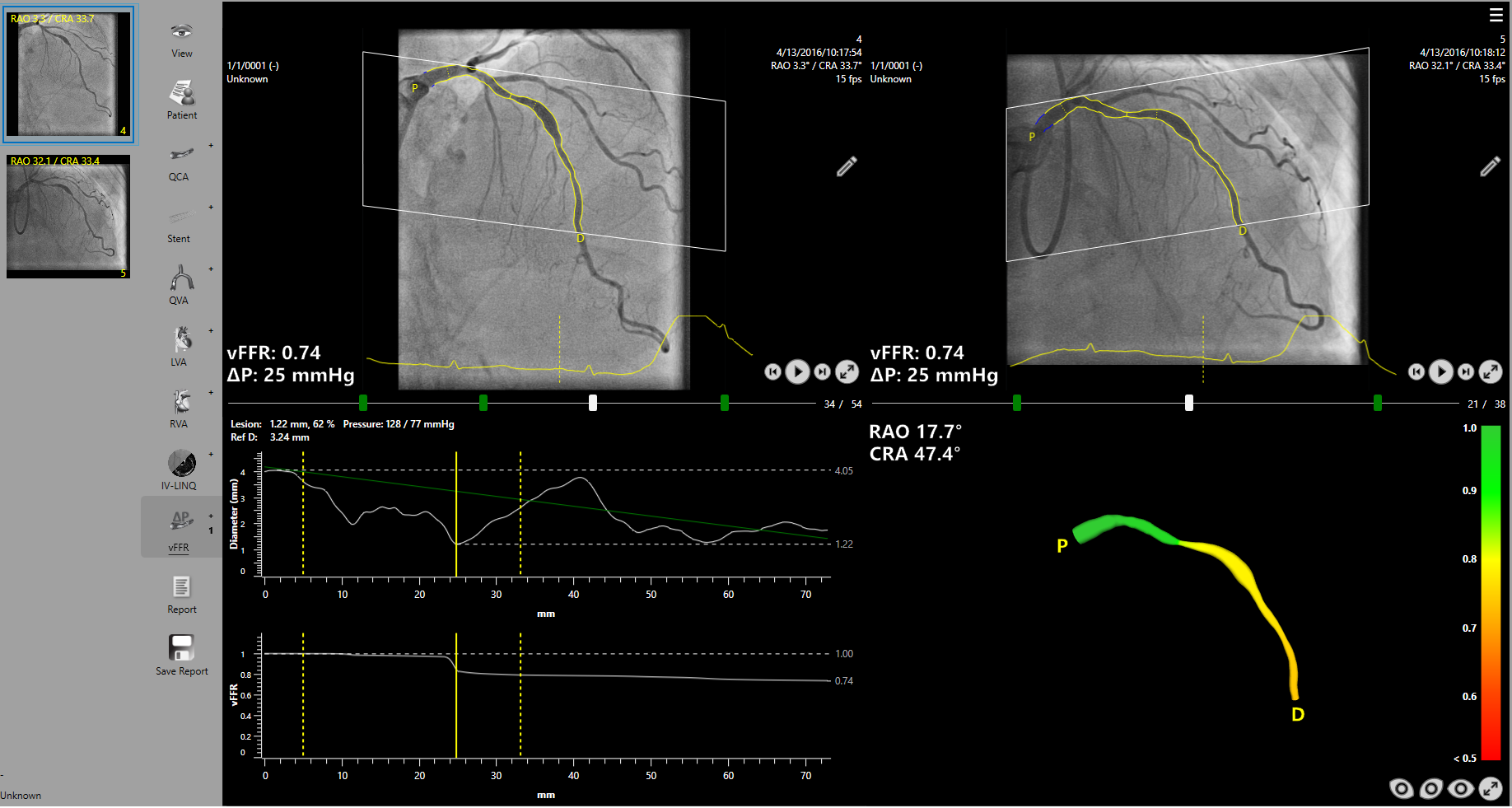Open the IV-LINQ tool

point(181,470)
